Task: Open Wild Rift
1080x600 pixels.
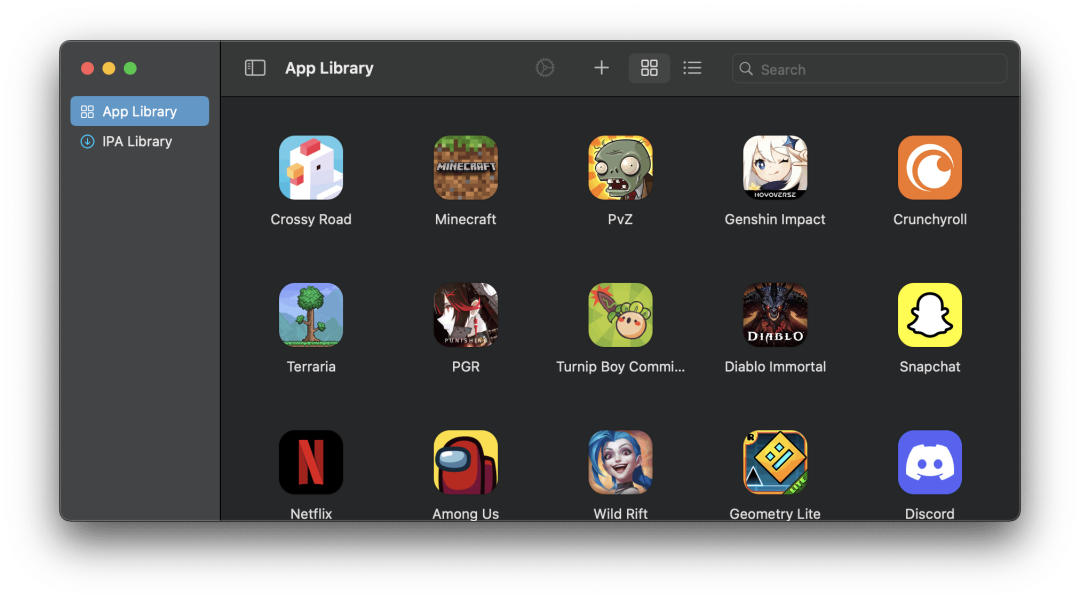Action: 620,461
